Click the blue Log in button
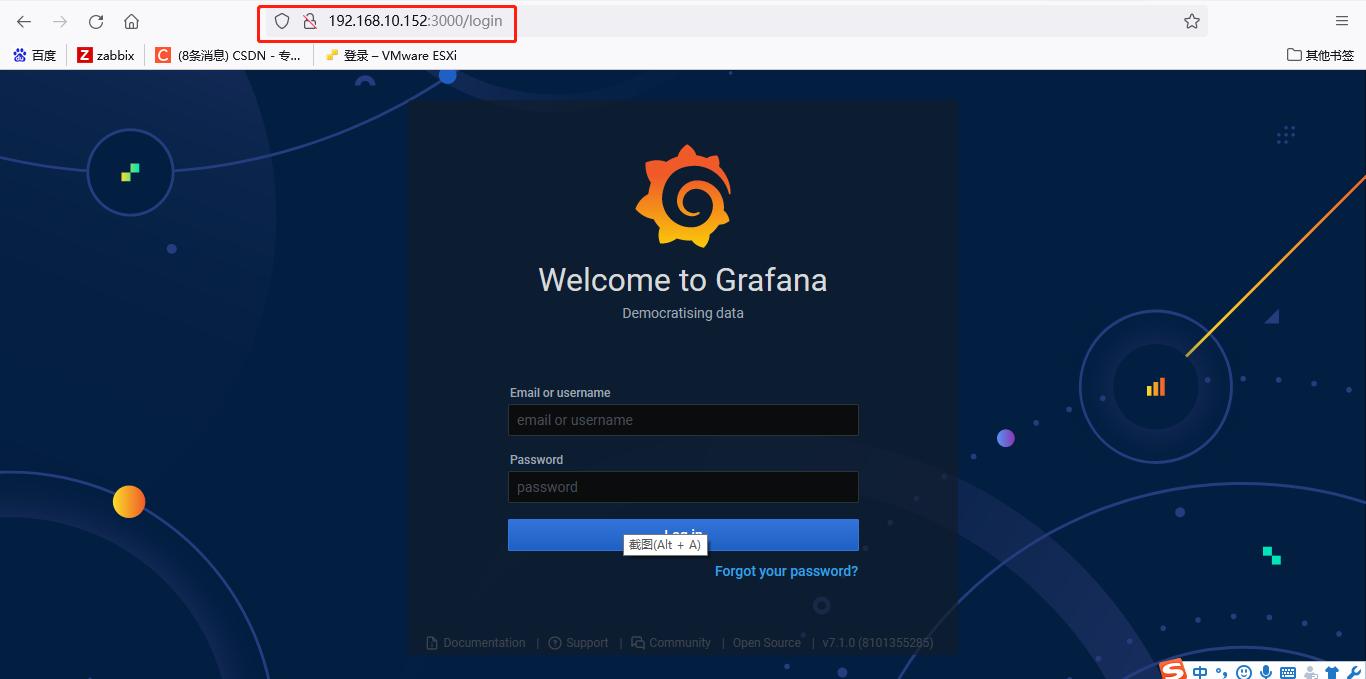 pos(683,534)
